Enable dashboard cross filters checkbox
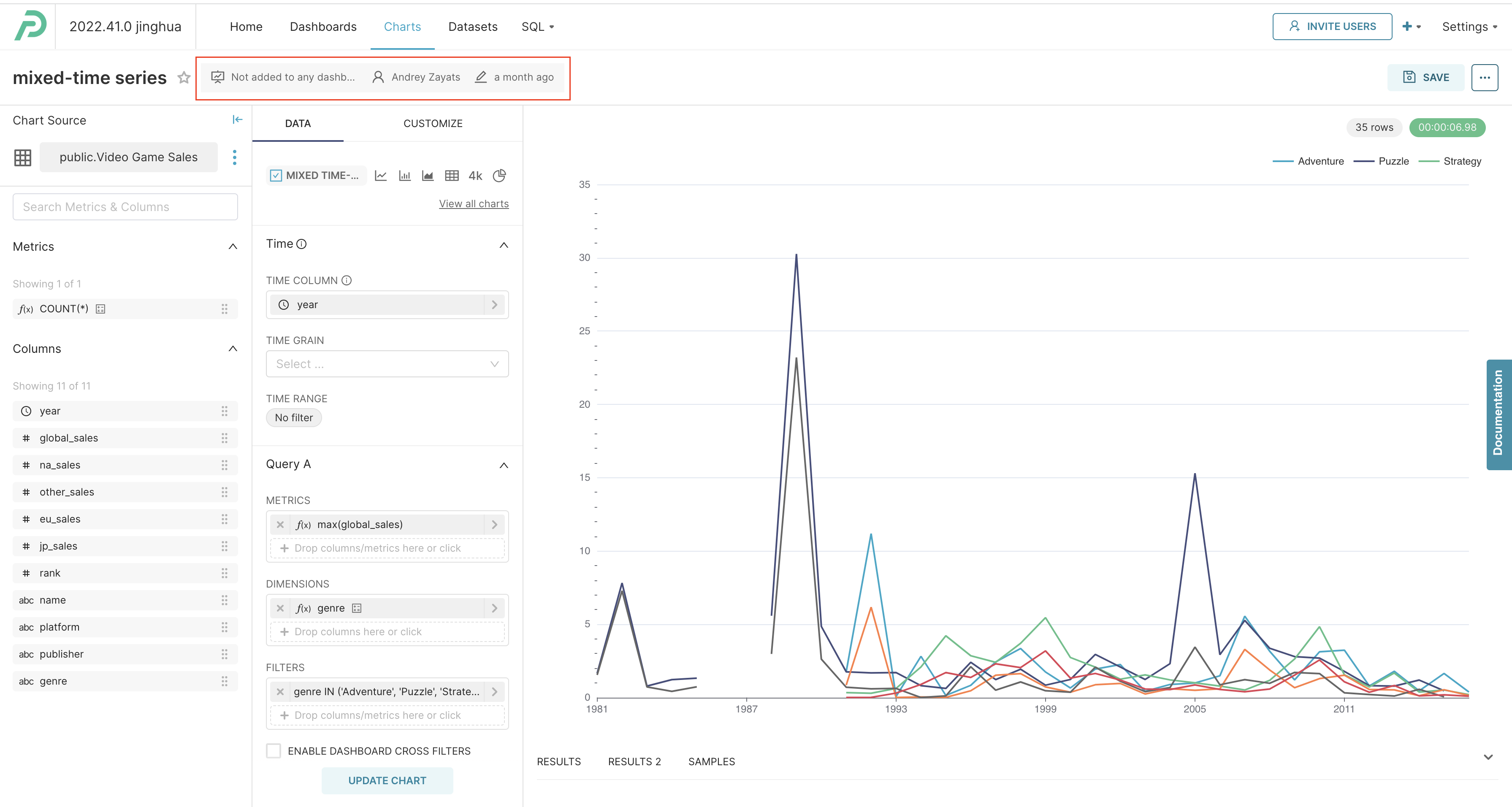Screen dimensions: 1512x807 [x=274, y=751]
